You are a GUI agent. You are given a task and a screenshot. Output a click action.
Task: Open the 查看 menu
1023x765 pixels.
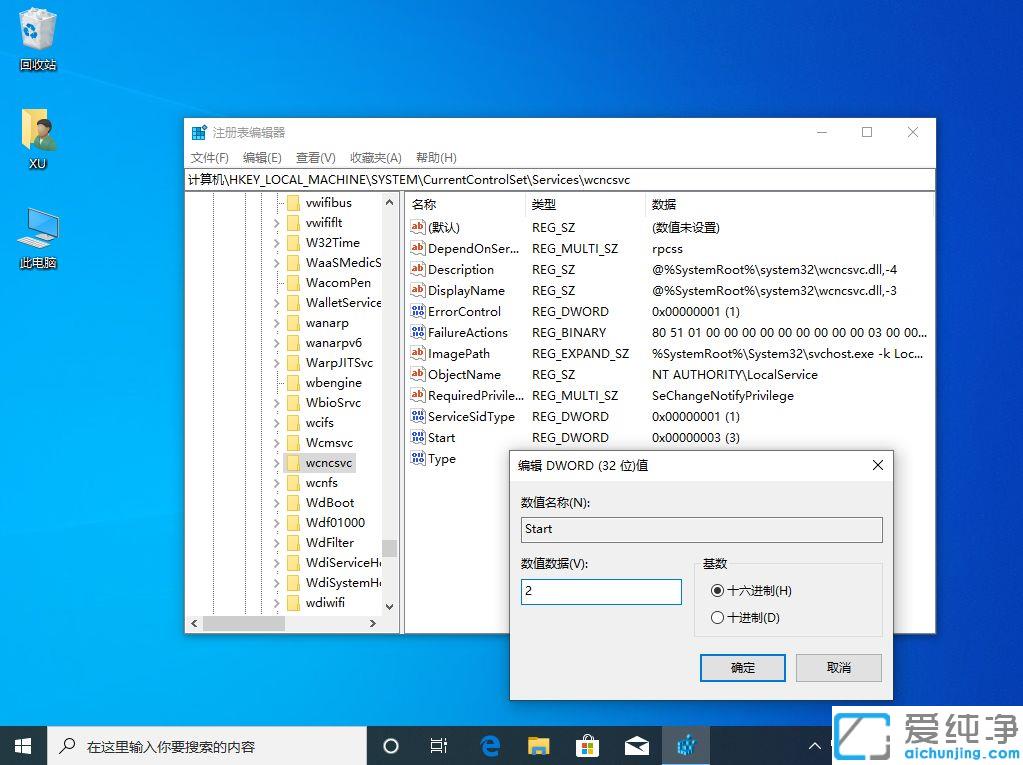(318, 157)
